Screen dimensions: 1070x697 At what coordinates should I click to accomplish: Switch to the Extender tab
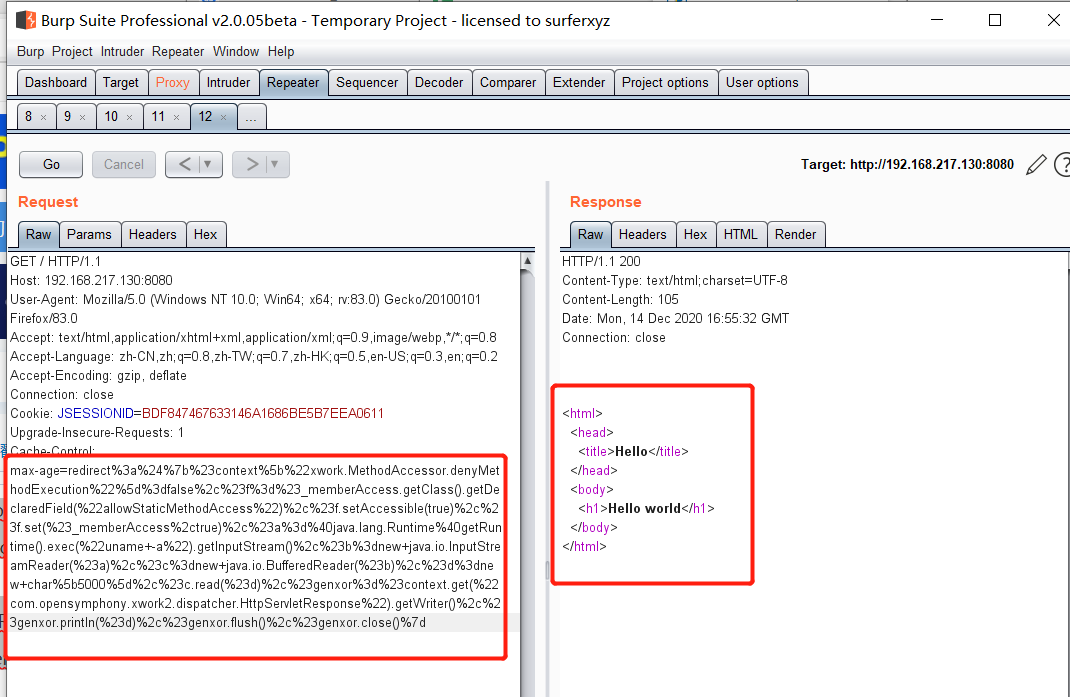click(x=579, y=83)
